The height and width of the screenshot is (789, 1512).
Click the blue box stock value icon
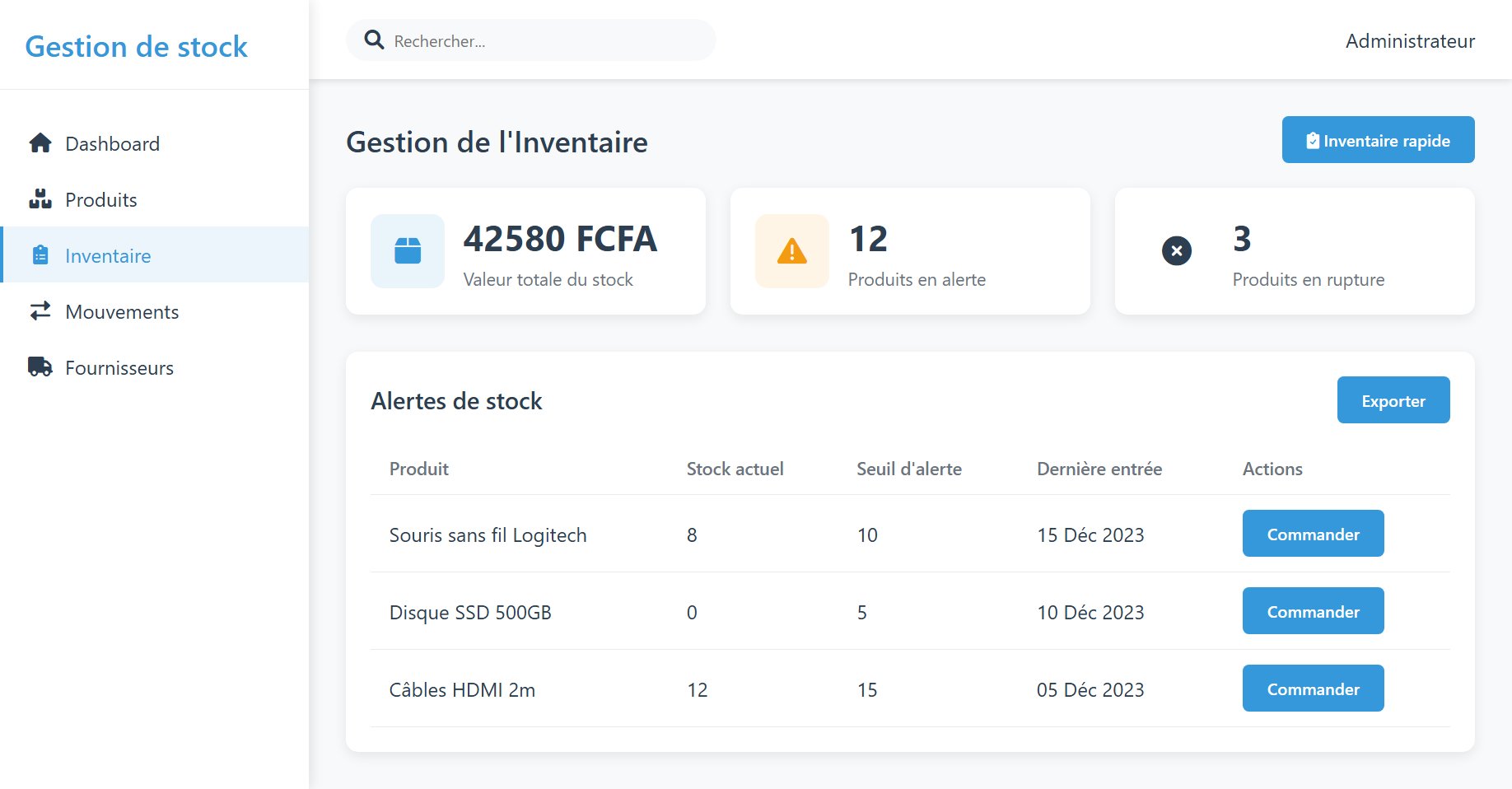tap(408, 251)
